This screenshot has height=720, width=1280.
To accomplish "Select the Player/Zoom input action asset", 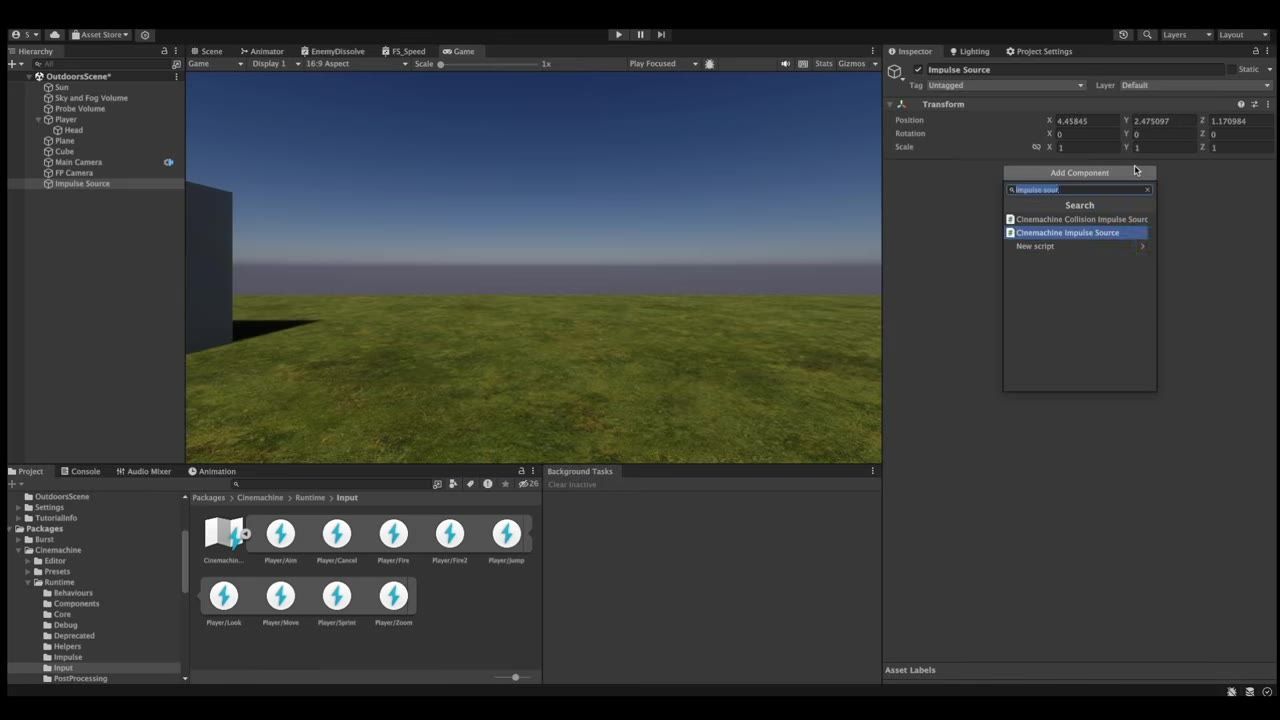I will (394, 602).
